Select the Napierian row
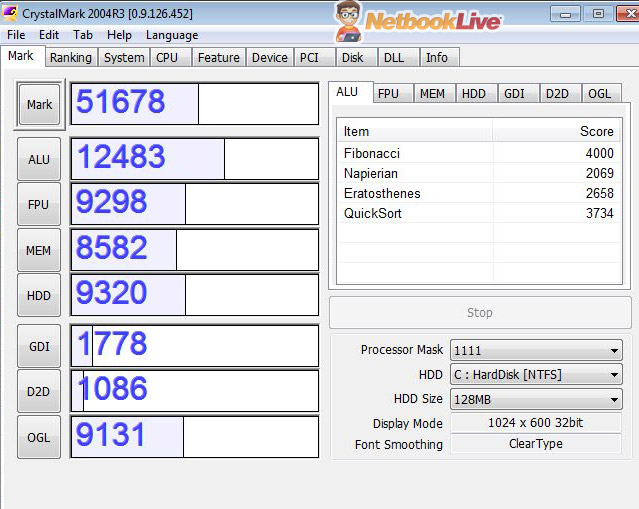This screenshot has width=639, height=509. [x=479, y=173]
